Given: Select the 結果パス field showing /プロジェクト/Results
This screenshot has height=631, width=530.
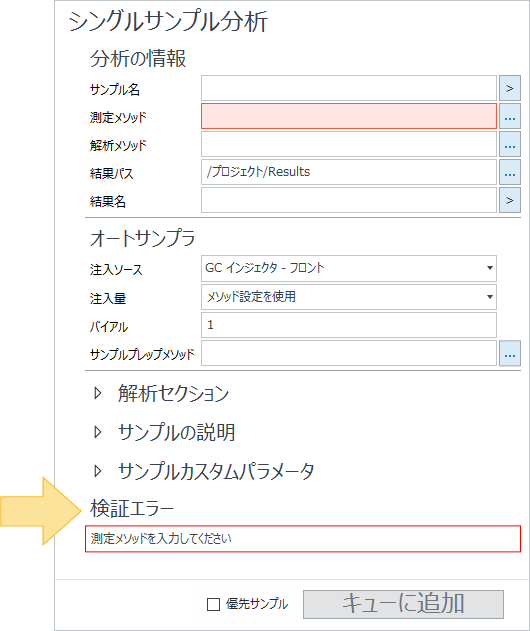Looking at the screenshot, I should (x=349, y=172).
